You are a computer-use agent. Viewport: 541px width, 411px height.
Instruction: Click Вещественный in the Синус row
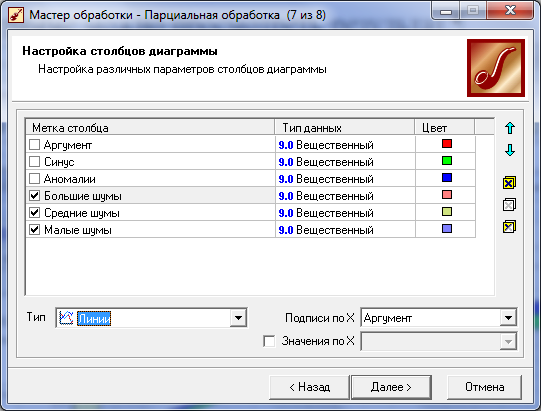pyautogui.click(x=335, y=162)
